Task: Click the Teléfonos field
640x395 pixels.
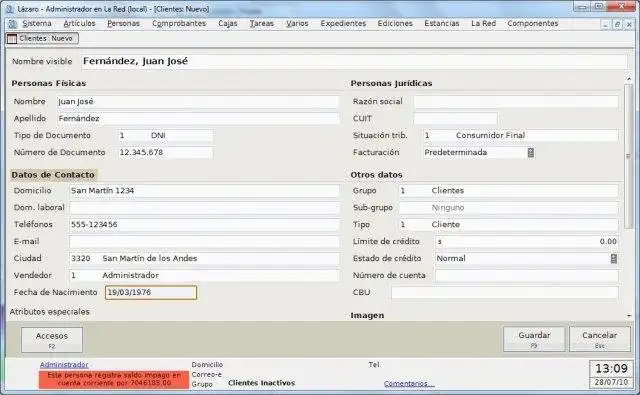Action: pyautogui.click(x=204, y=224)
